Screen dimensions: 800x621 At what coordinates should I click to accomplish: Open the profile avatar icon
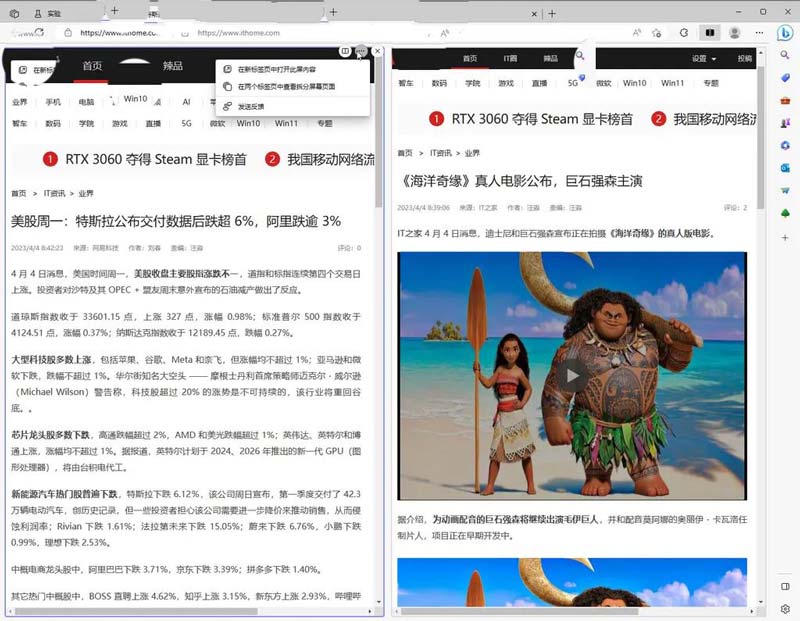point(735,33)
